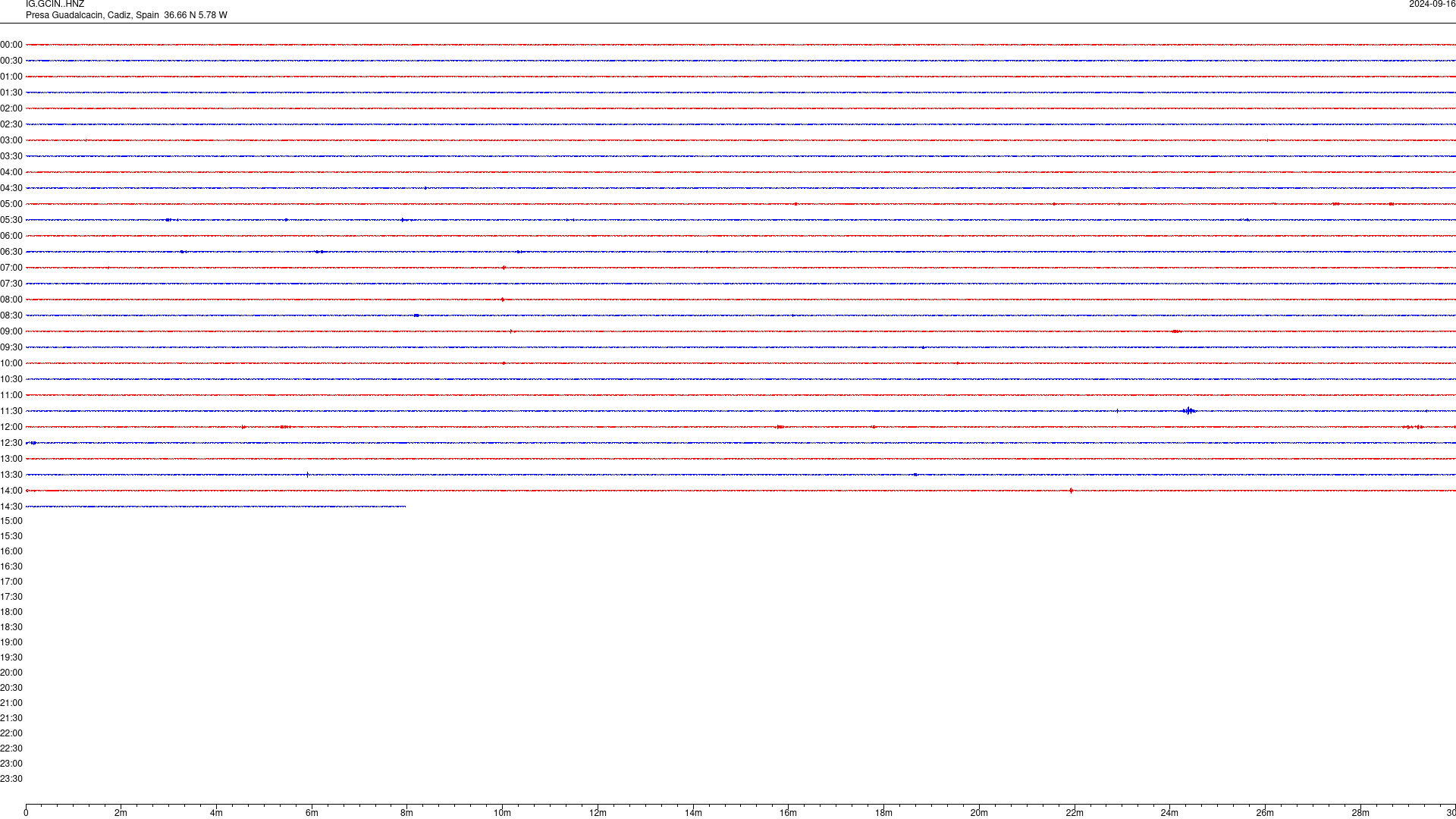Select the 00:00 time row label
The height and width of the screenshot is (819, 1456).
tap(11, 45)
